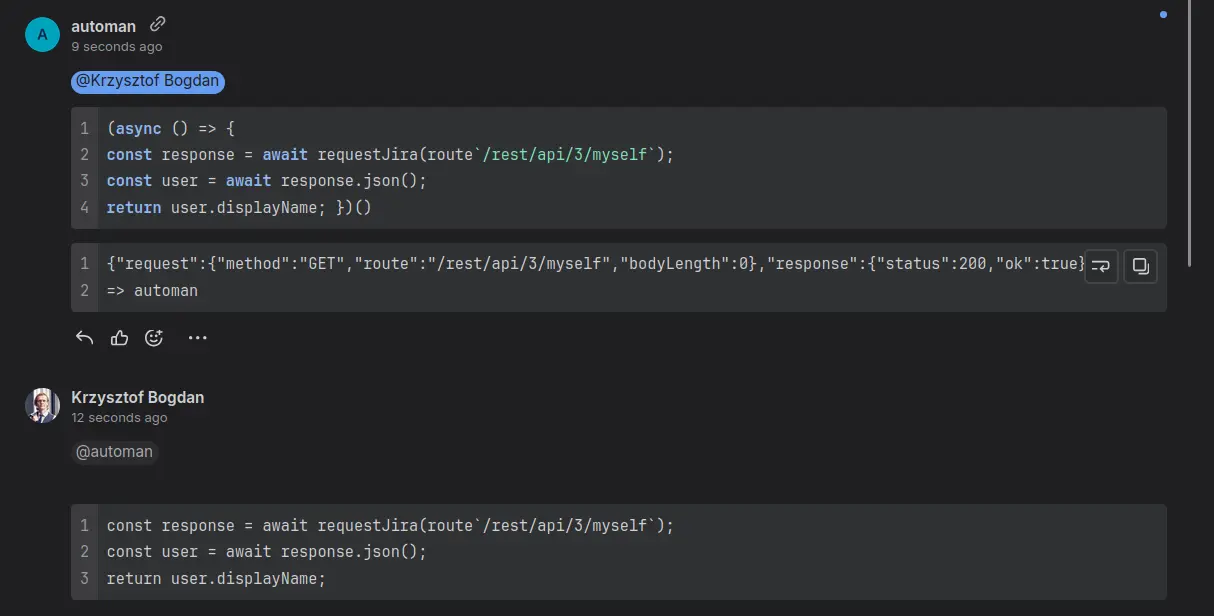Toggle line wrap in the JSON output block
This screenshot has width=1214, height=616.
pyautogui.click(x=1101, y=266)
